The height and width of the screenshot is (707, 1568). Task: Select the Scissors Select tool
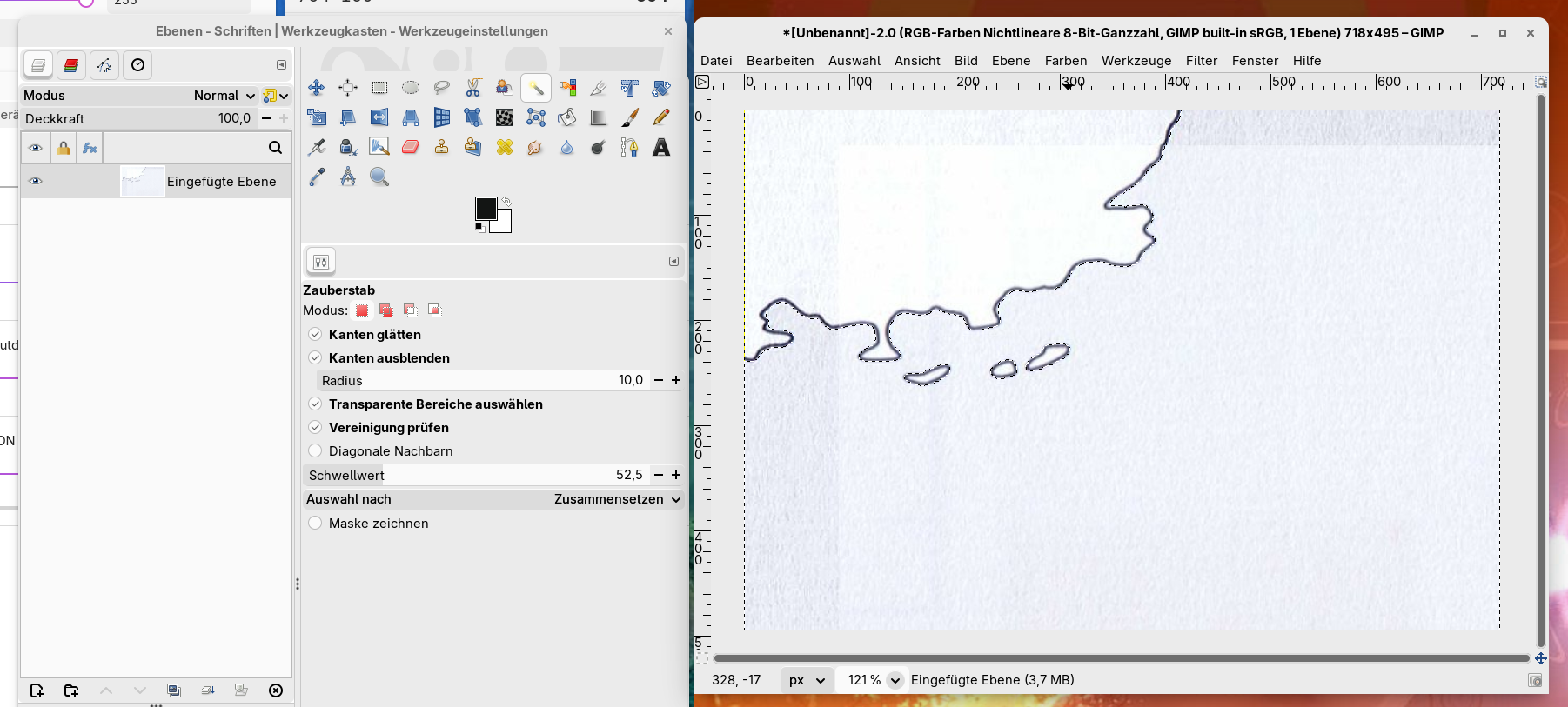click(473, 87)
